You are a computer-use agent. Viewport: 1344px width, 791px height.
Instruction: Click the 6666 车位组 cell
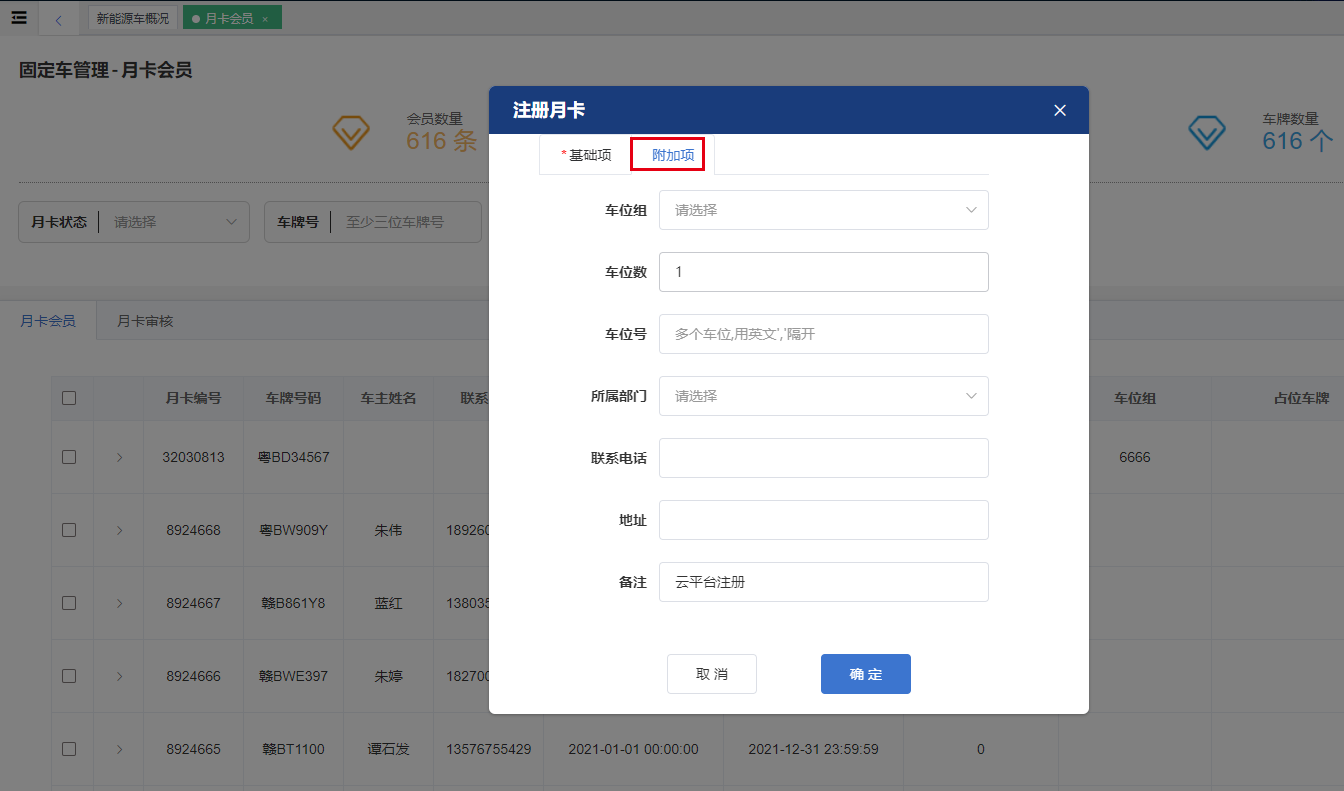1135,457
